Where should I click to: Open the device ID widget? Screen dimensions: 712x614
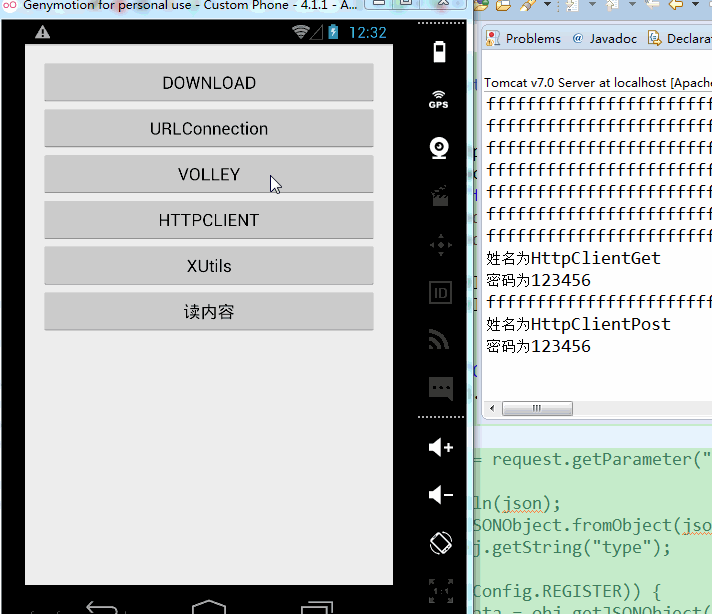[x=440, y=293]
